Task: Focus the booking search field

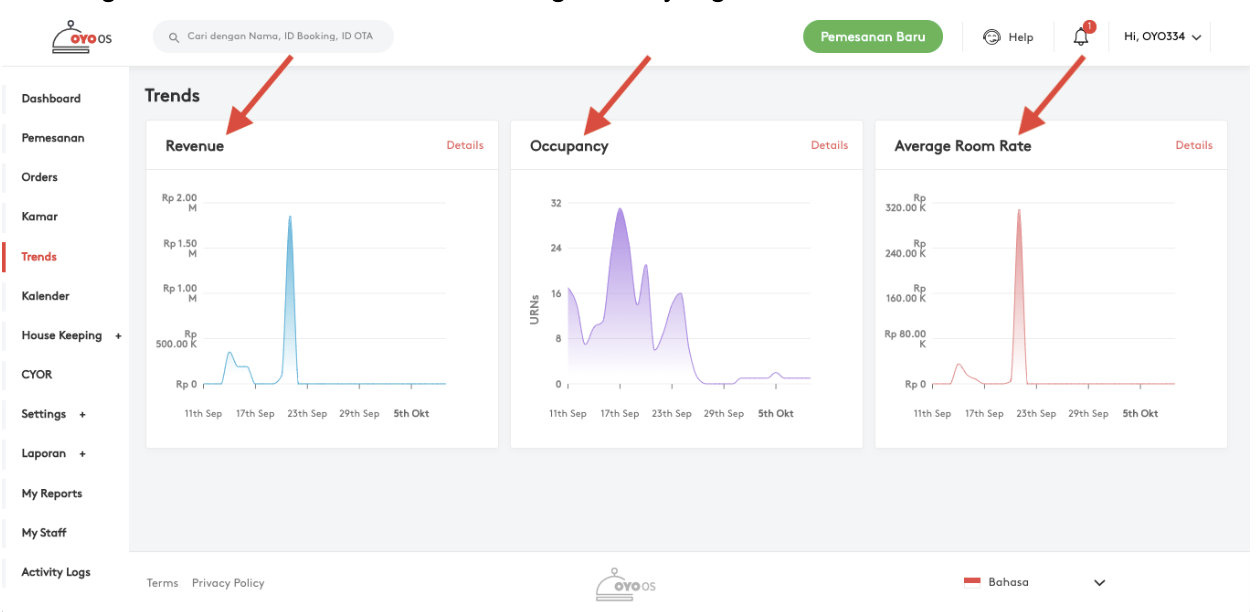Action: coord(273,37)
